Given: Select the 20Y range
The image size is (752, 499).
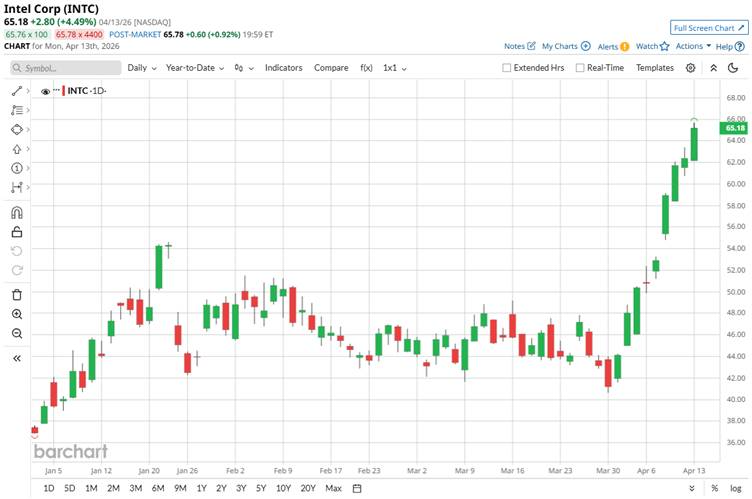Looking at the screenshot, I should click(x=308, y=488).
